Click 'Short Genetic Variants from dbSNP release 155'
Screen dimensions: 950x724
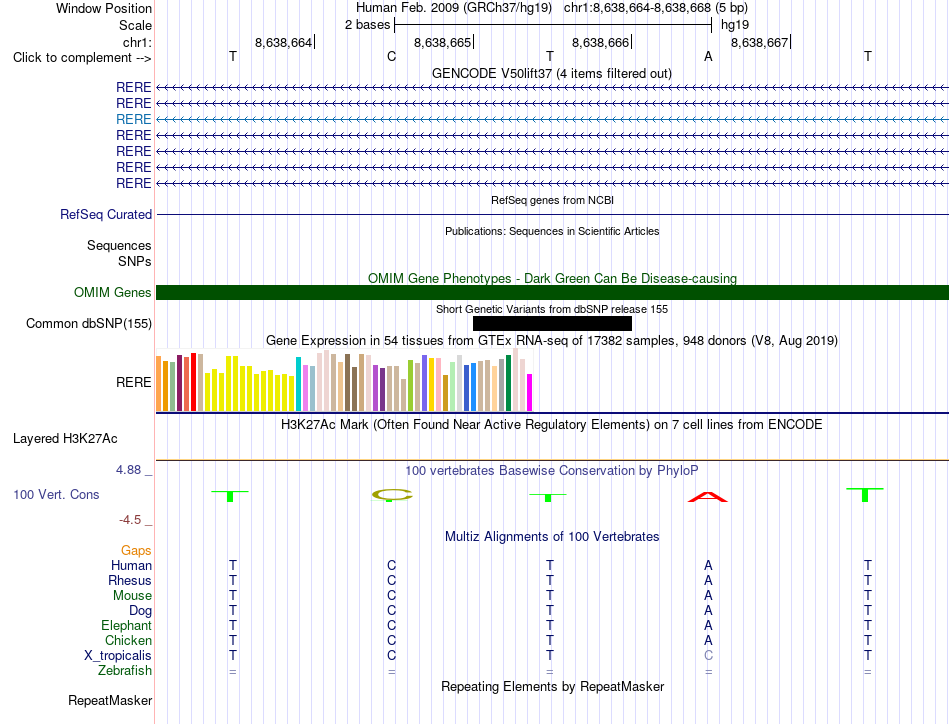(552, 309)
